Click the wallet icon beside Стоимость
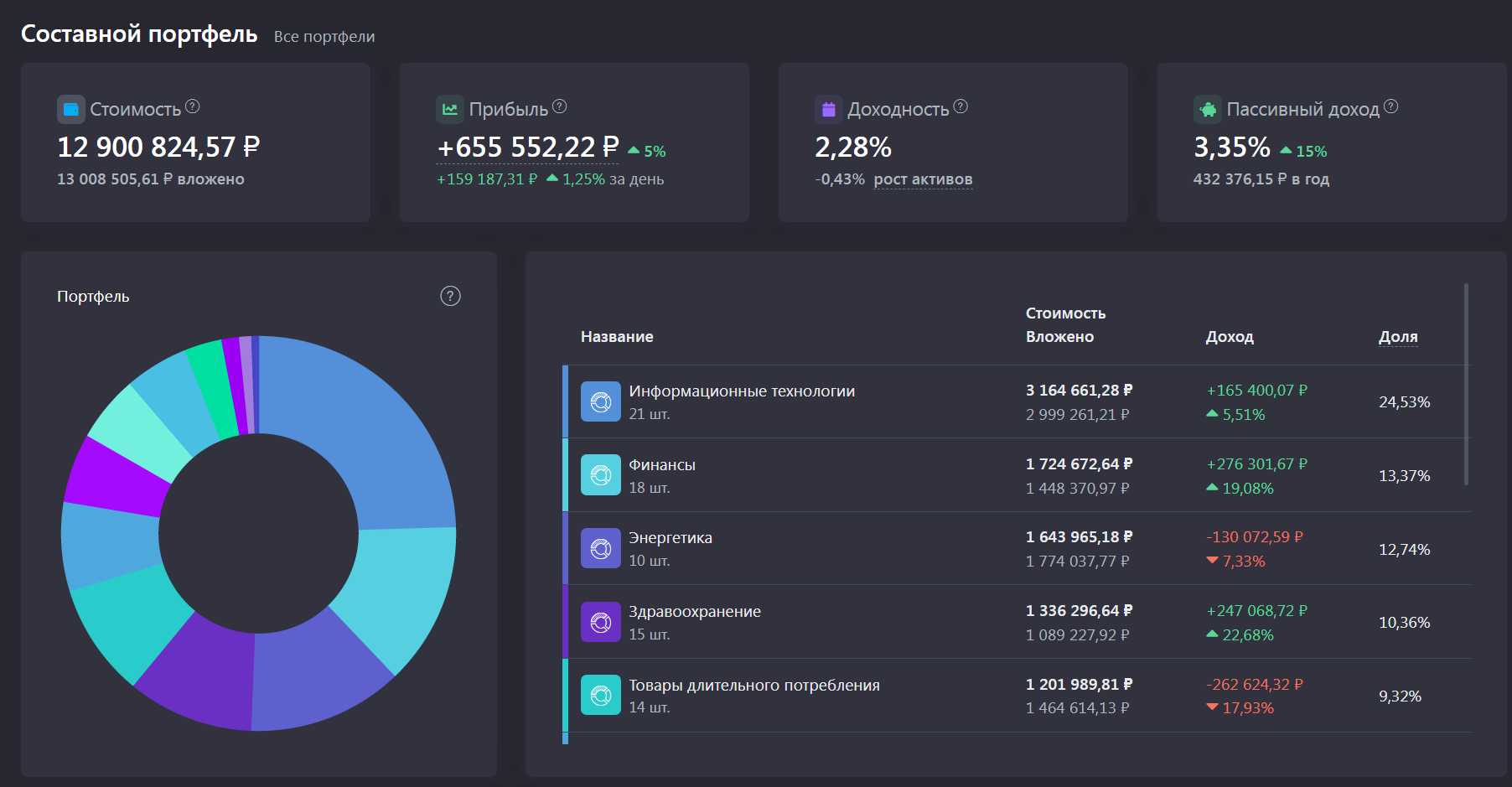1512x787 pixels. click(71, 109)
